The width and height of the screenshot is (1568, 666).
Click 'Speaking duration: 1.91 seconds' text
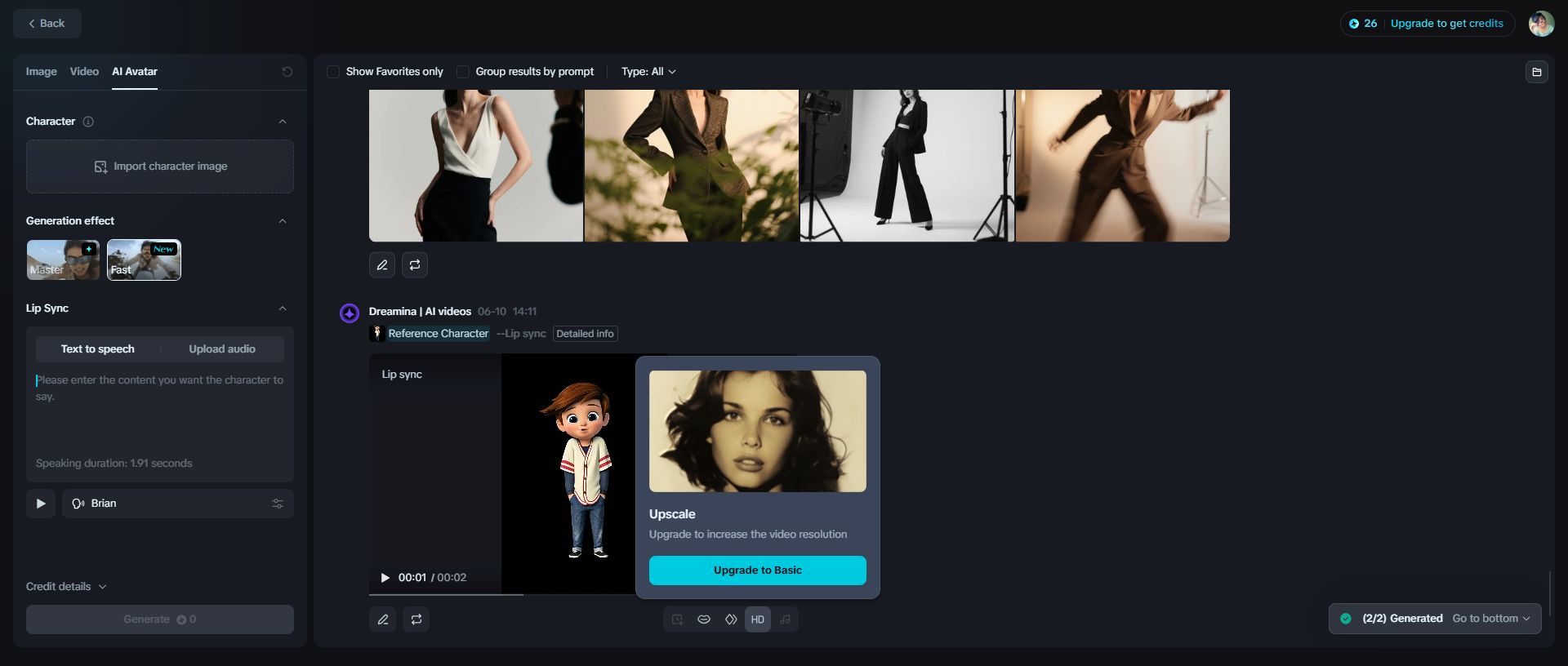point(114,464)
